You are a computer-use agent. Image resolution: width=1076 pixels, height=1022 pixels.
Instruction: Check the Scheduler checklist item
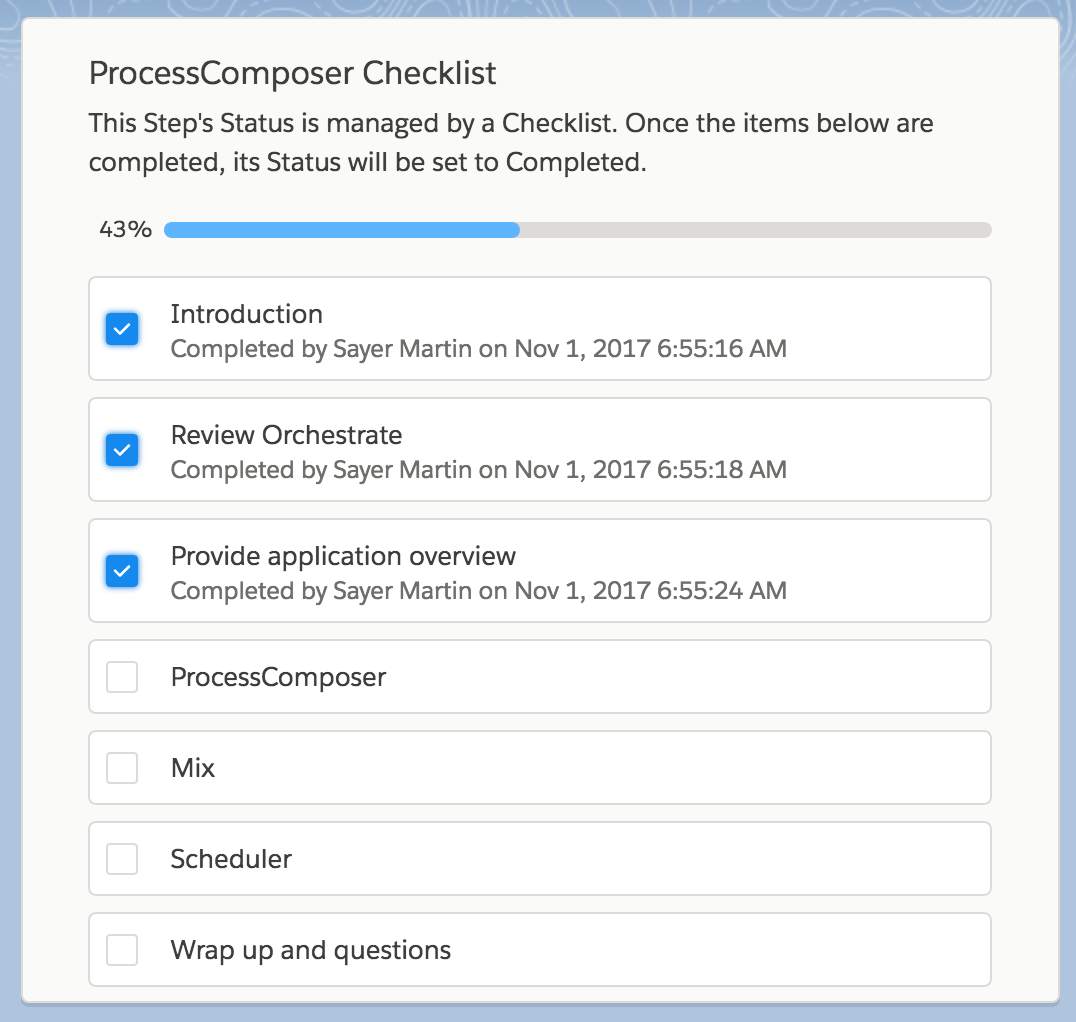[x=121, y=858]
